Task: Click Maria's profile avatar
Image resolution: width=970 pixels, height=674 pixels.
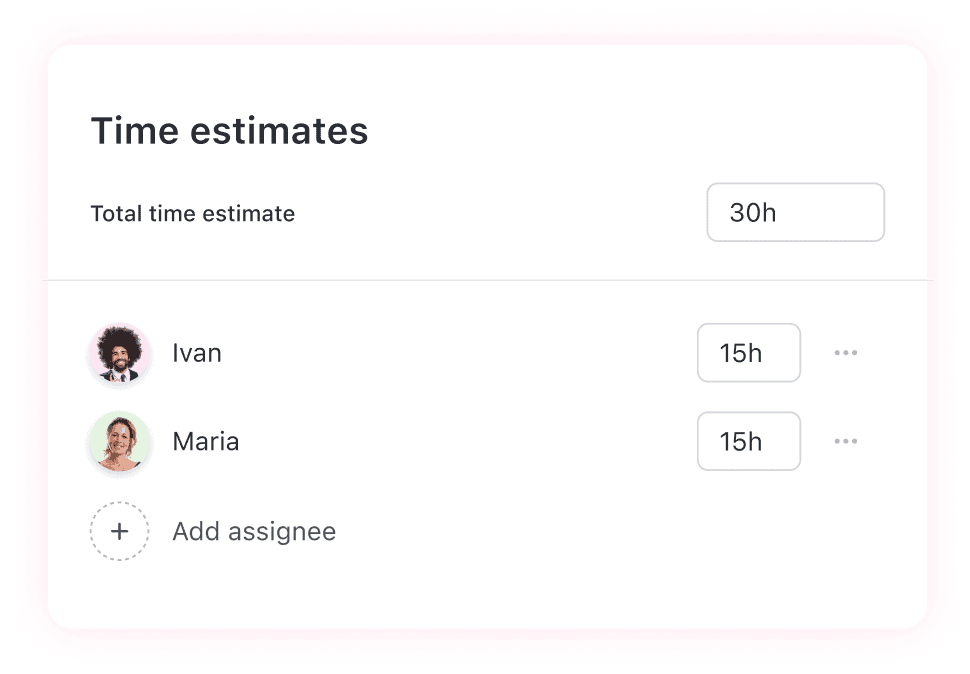Action: [x=120, y=442]
